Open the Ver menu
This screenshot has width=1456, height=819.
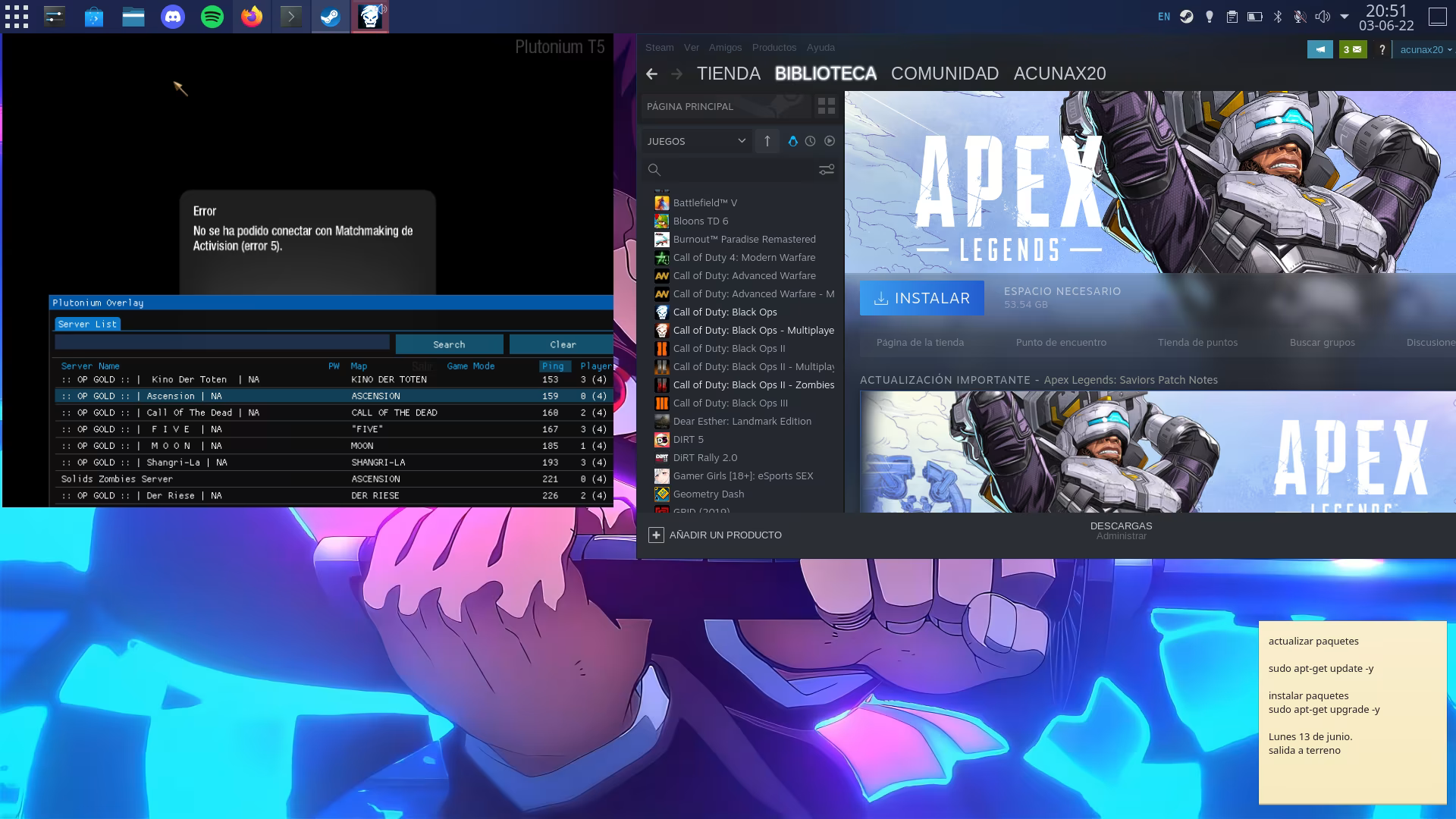click(692, 47)
